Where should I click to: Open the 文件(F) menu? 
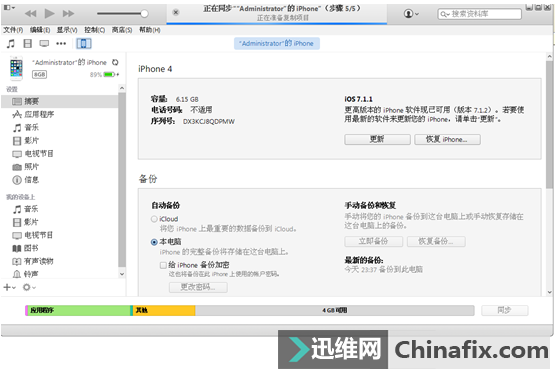[x=13, y=30]
